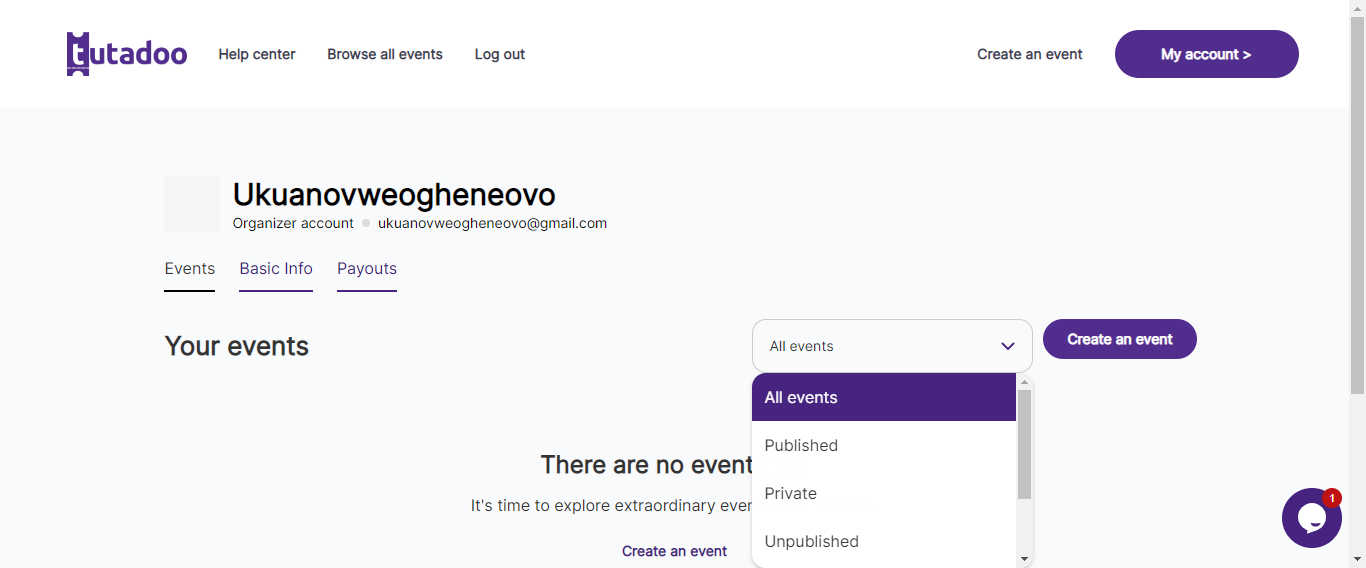Image resolution: width=1366 pixels, height=568 pixels.
Task: Click Create an event link below message
Action: (x=674, y=551)
